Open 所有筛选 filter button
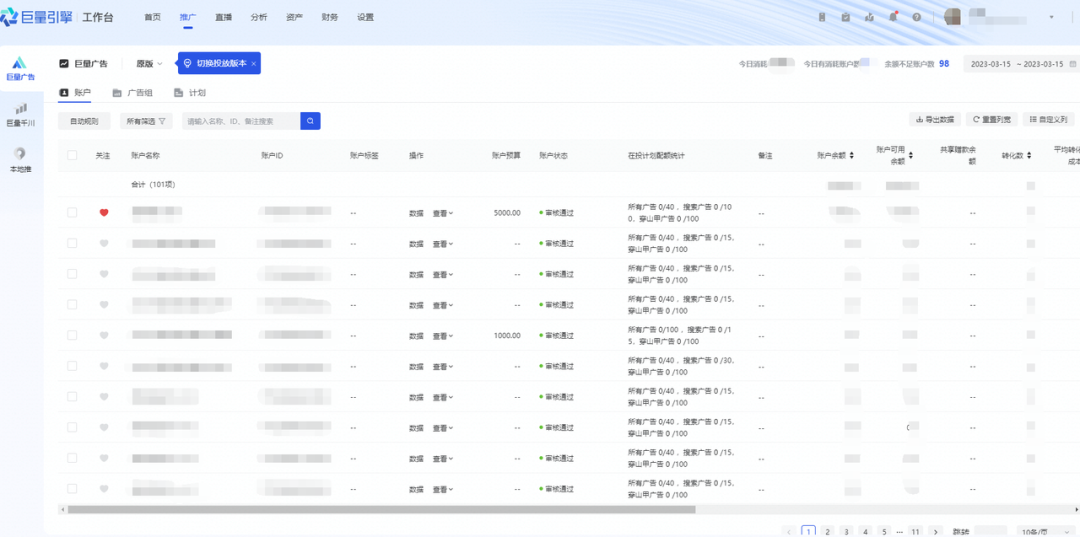Viewport: 1080px width, 537px height. tap(146, 121)
